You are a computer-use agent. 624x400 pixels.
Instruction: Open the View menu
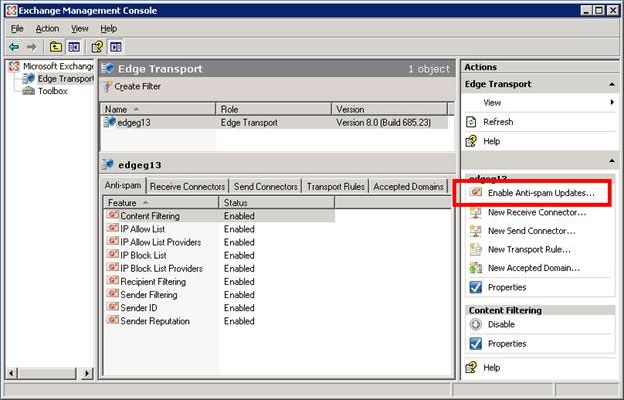coord(80,29)
